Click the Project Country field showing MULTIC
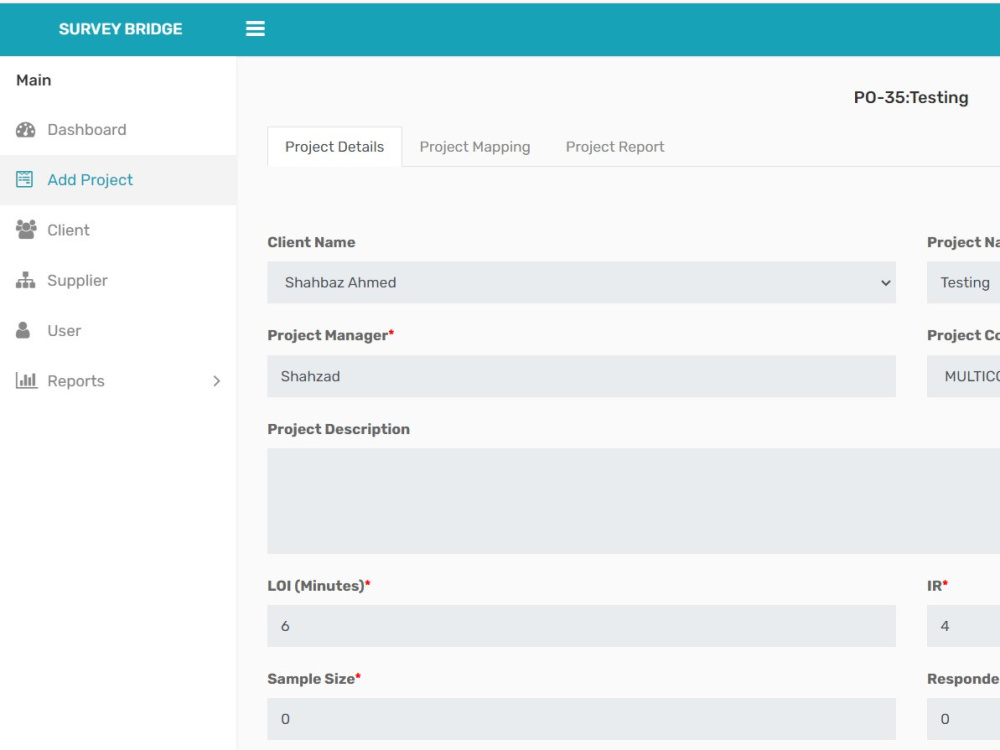The height and width of the screenshot is (750, 1000). tap(963, 376)
